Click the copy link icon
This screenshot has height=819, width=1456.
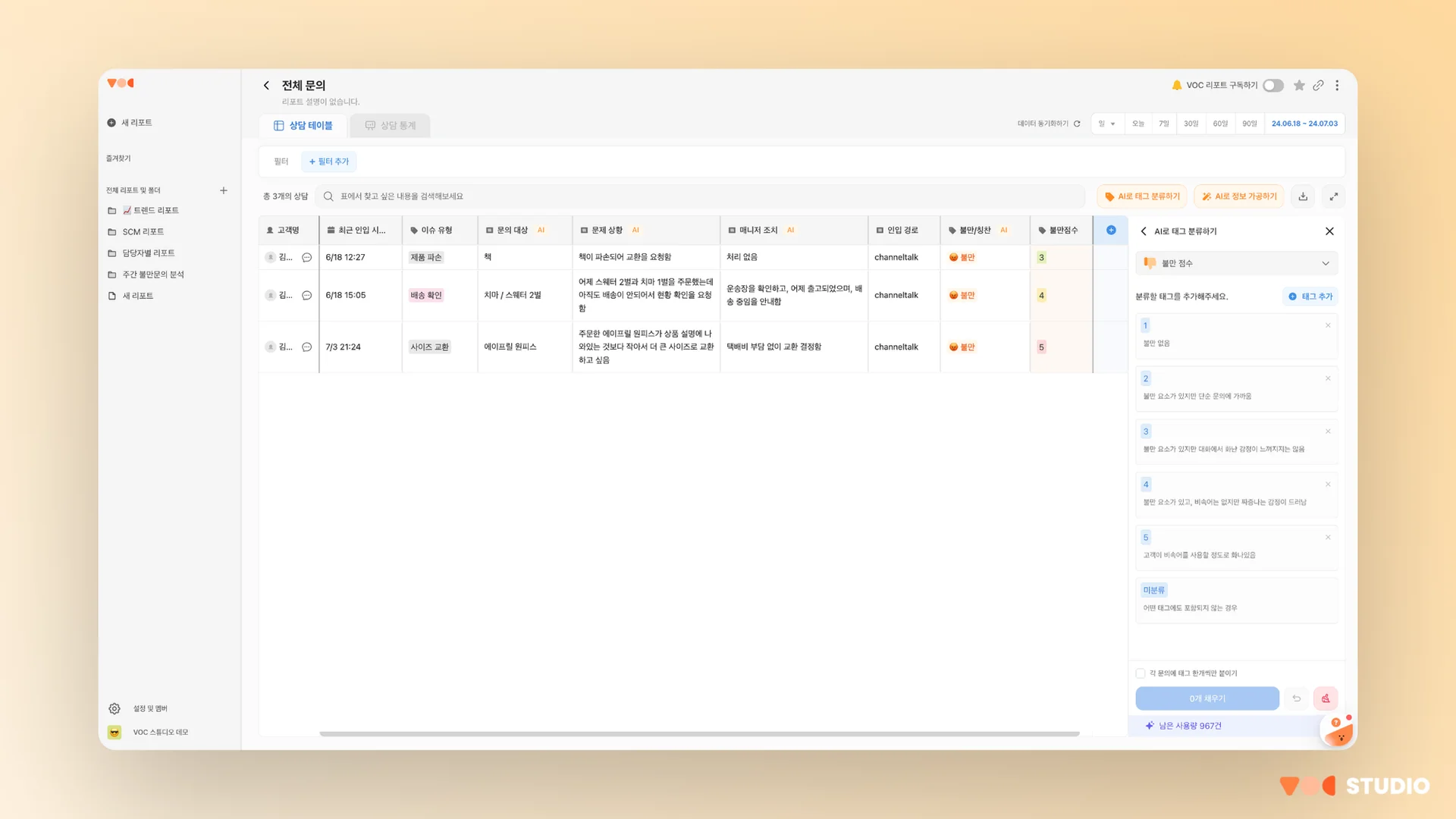[1319, 86]
